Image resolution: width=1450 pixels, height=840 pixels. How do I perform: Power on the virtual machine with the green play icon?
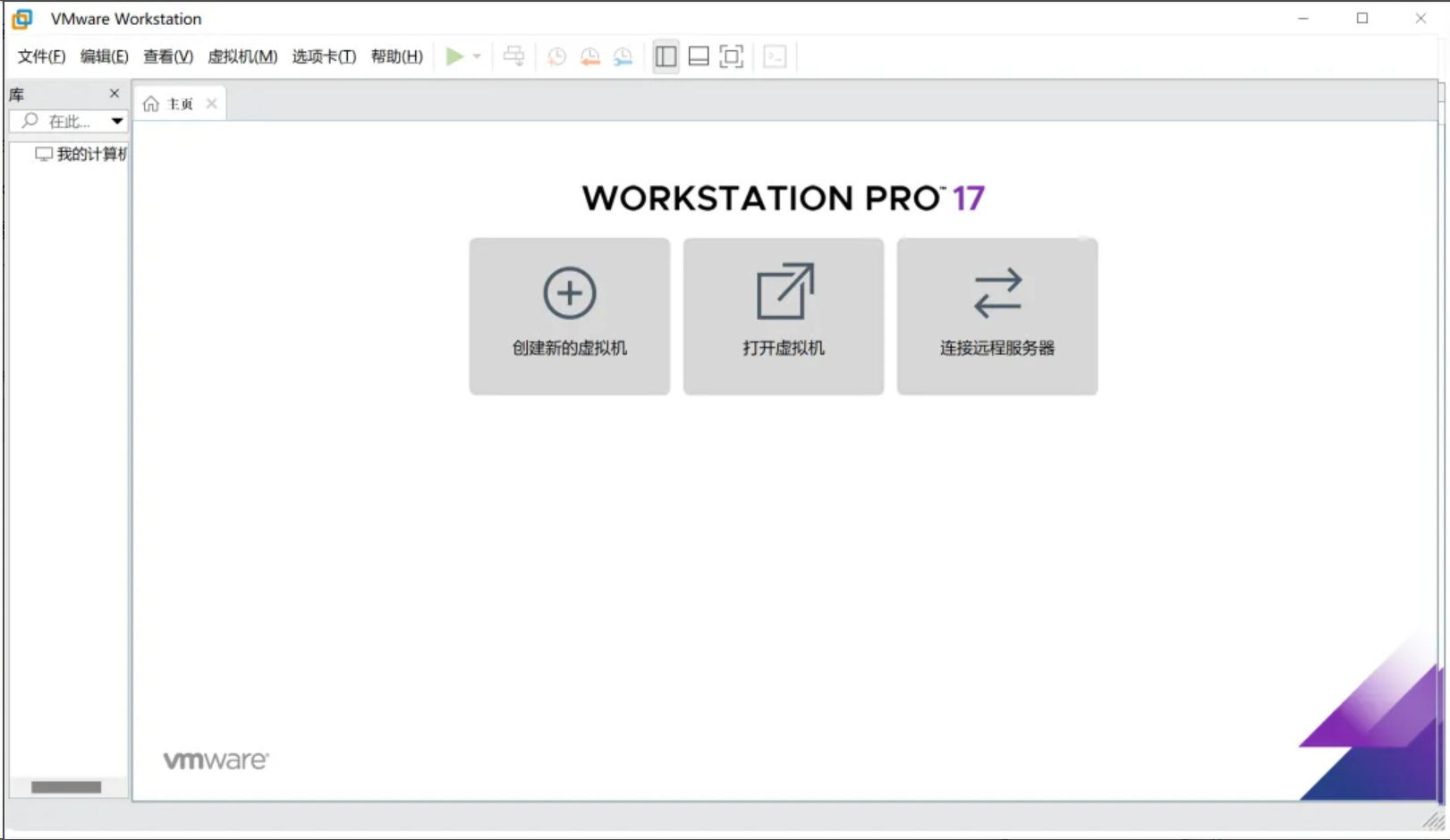tap(453, 55)
